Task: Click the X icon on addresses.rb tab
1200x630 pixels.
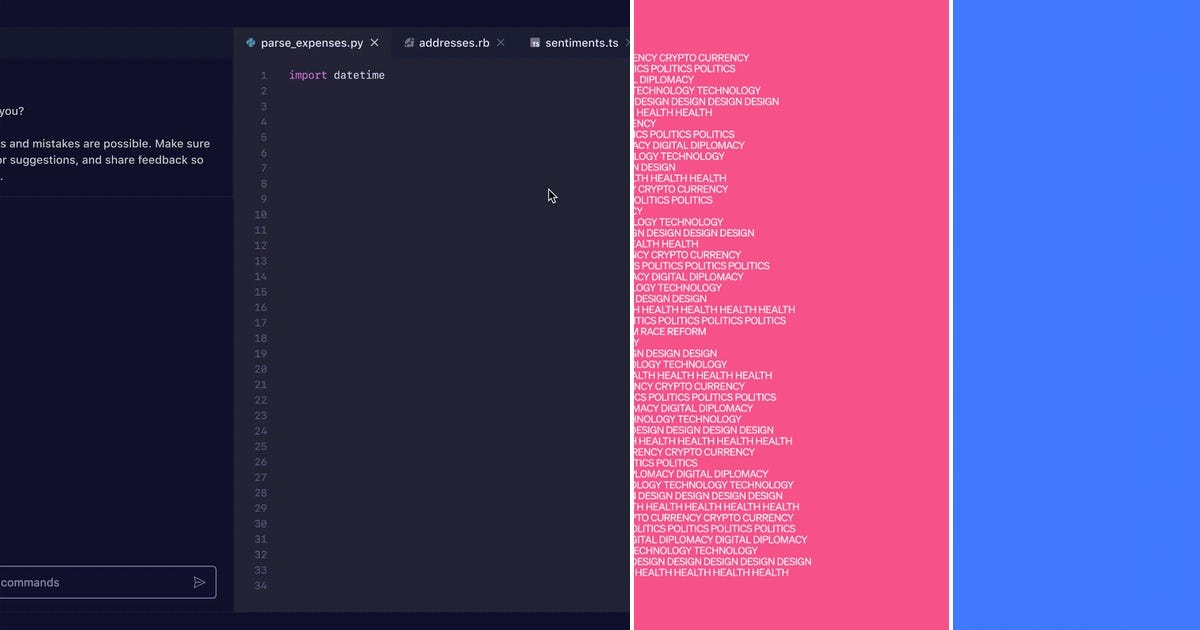Action: [500, 42]
